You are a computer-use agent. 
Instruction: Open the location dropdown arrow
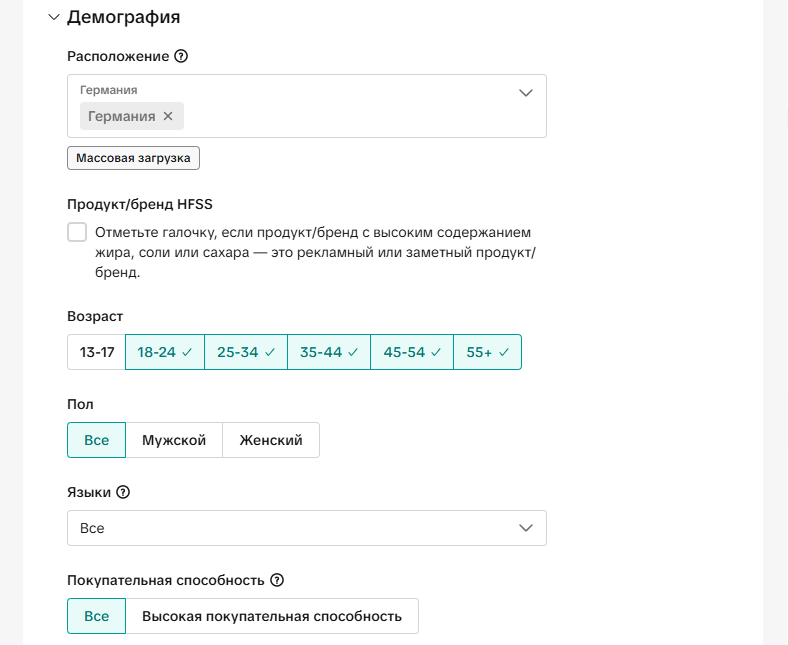tap(526, 93)
